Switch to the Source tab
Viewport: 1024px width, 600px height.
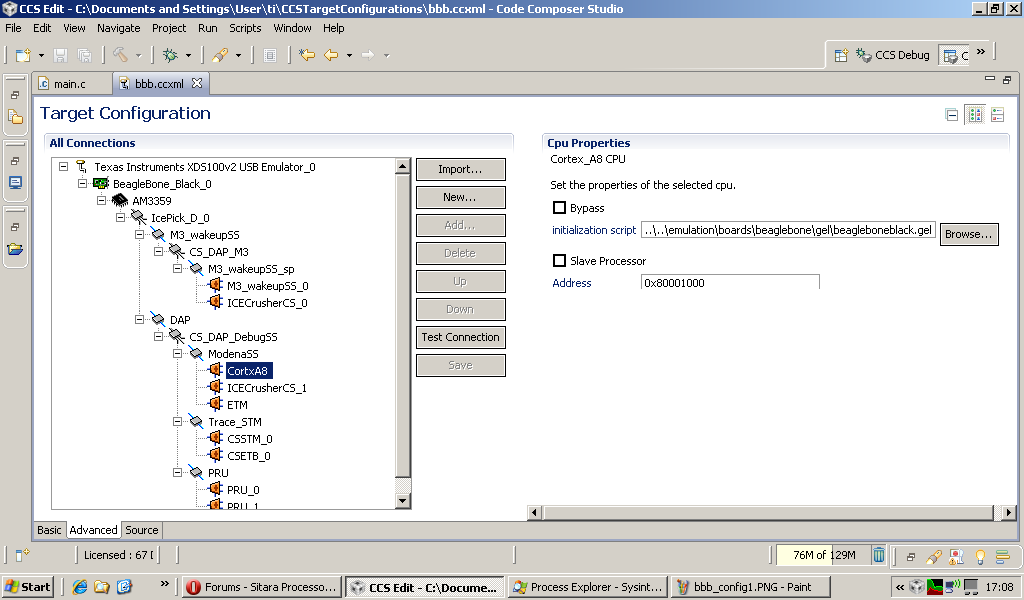point(142,530)
